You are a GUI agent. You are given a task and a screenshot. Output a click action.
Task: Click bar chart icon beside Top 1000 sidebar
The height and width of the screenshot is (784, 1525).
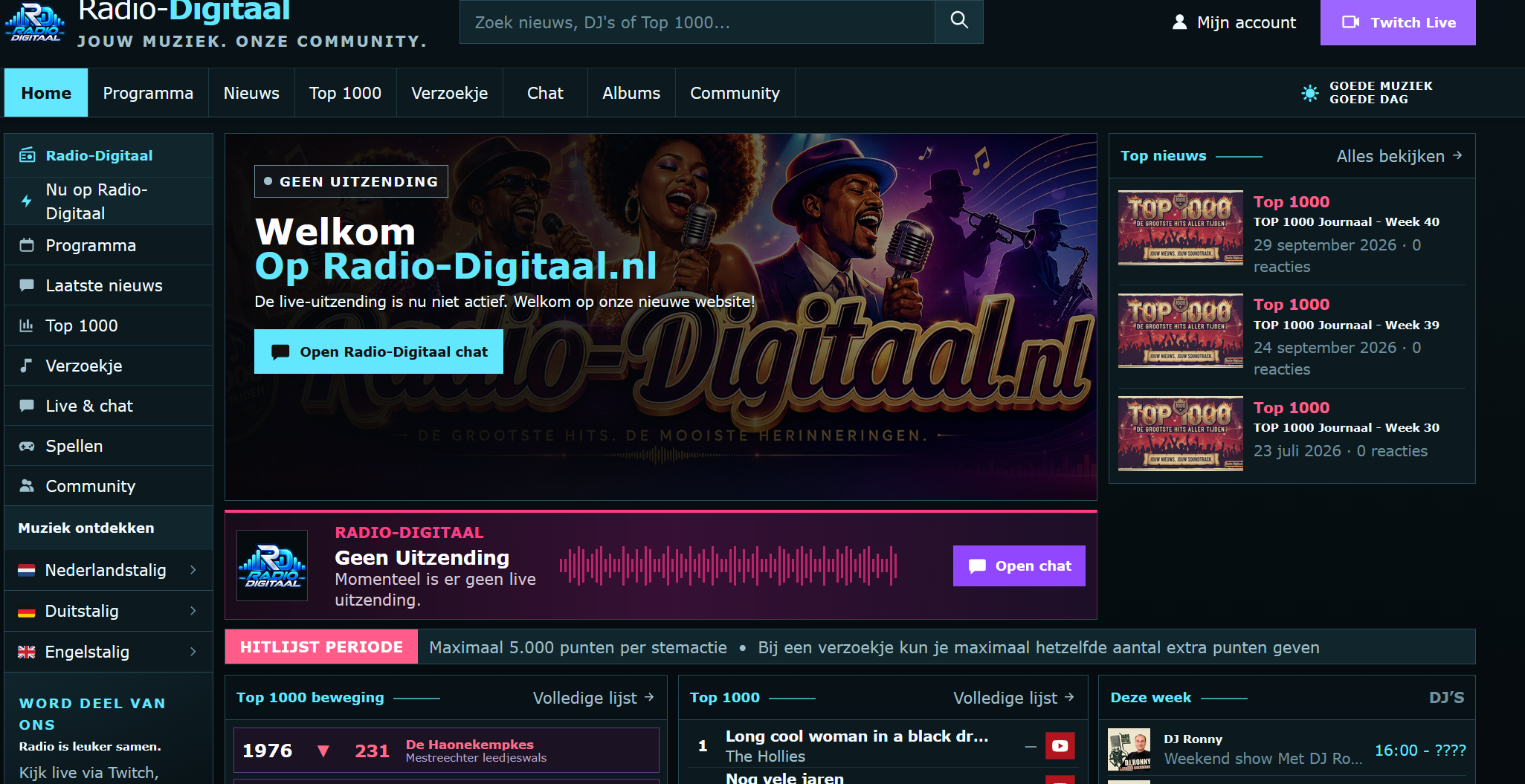[x=27, y=325]
